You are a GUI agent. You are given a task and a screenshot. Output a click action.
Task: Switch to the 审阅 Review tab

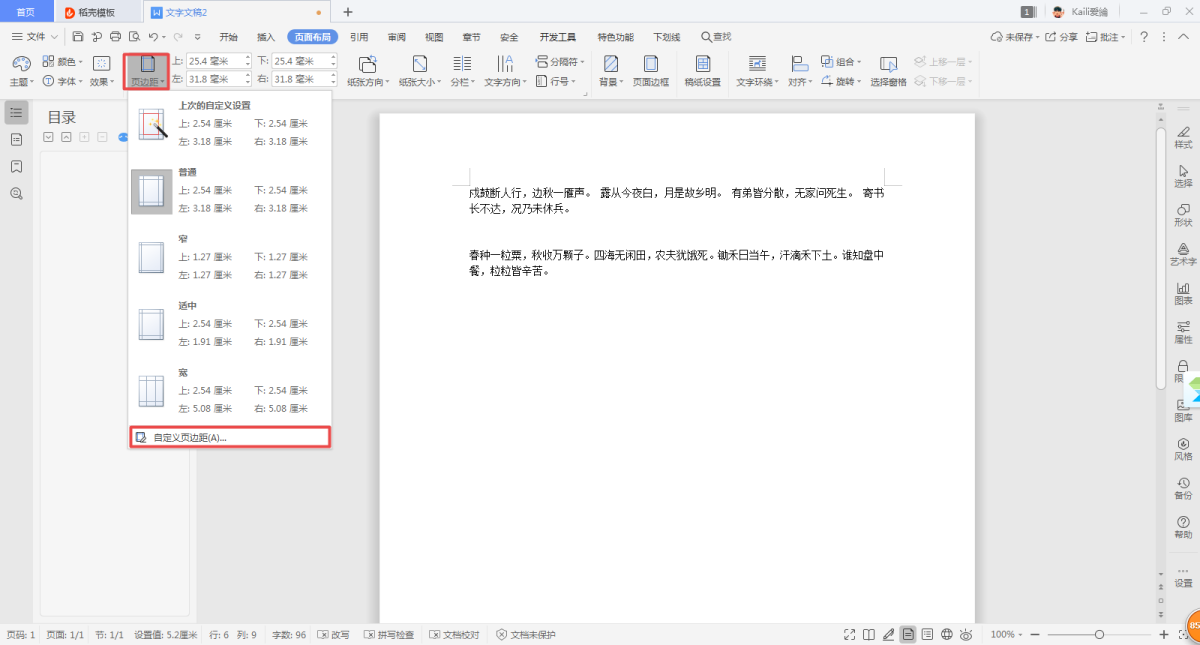(x=396, y=37)
